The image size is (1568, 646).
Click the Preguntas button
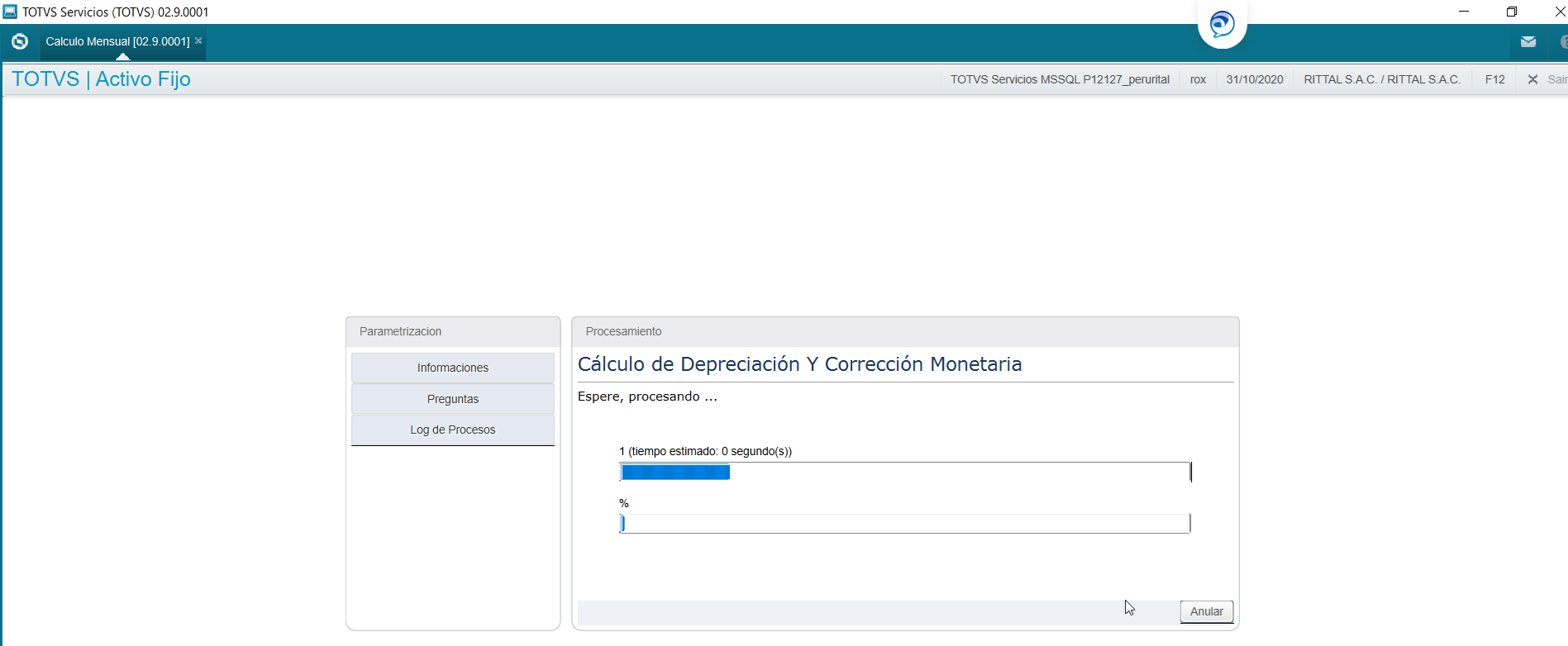(x=452, y=399)
